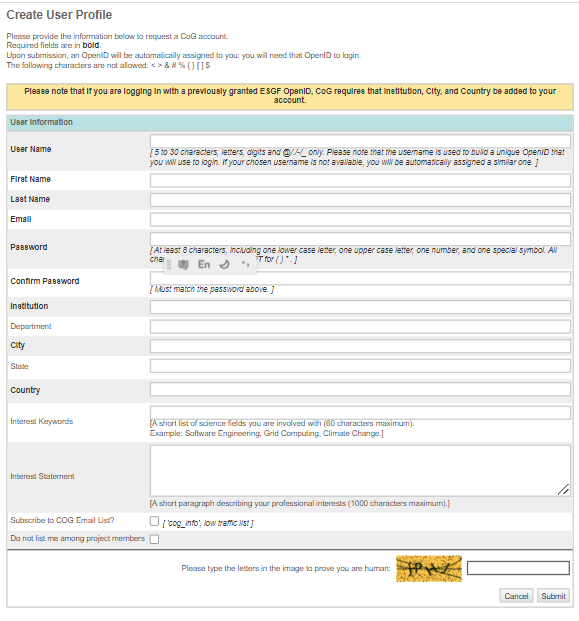Select the Institution text field

360,307
